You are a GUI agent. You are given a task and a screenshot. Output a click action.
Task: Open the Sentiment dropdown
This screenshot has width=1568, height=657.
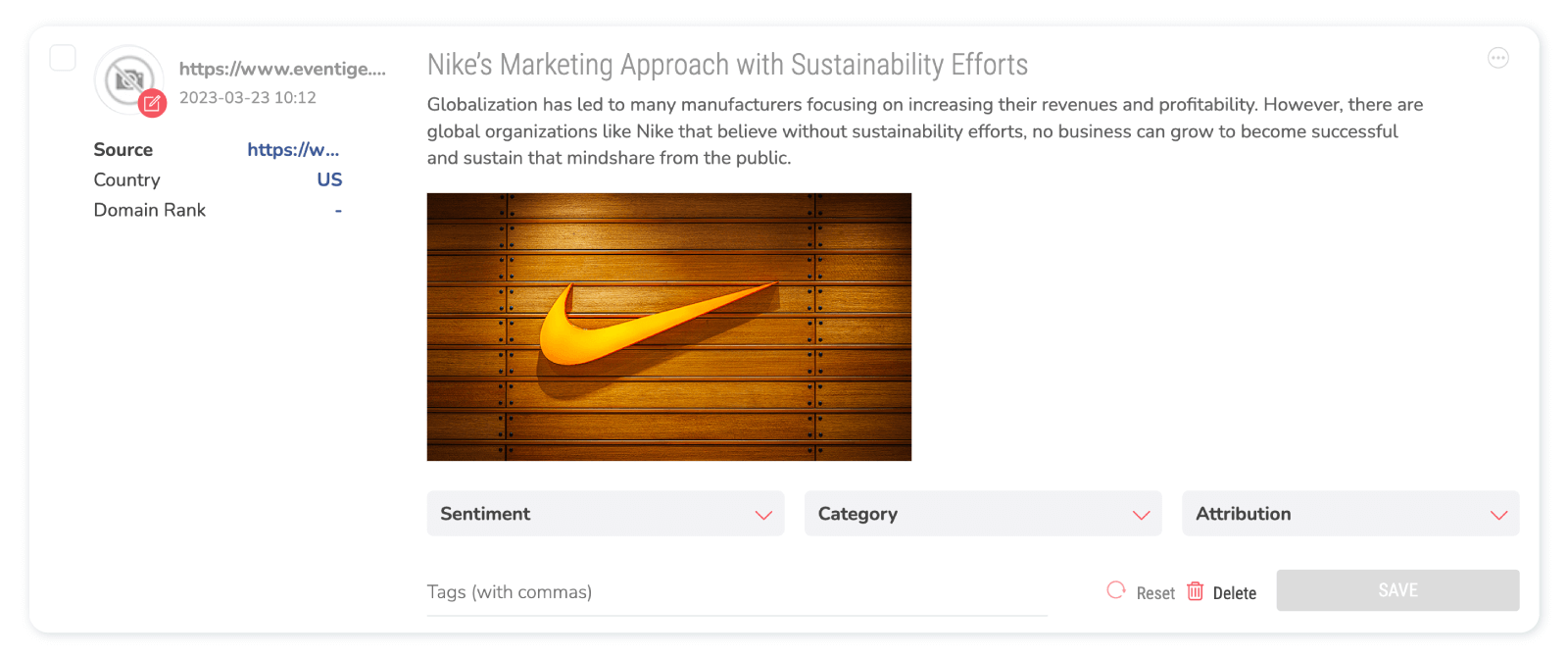coord(606,514)
